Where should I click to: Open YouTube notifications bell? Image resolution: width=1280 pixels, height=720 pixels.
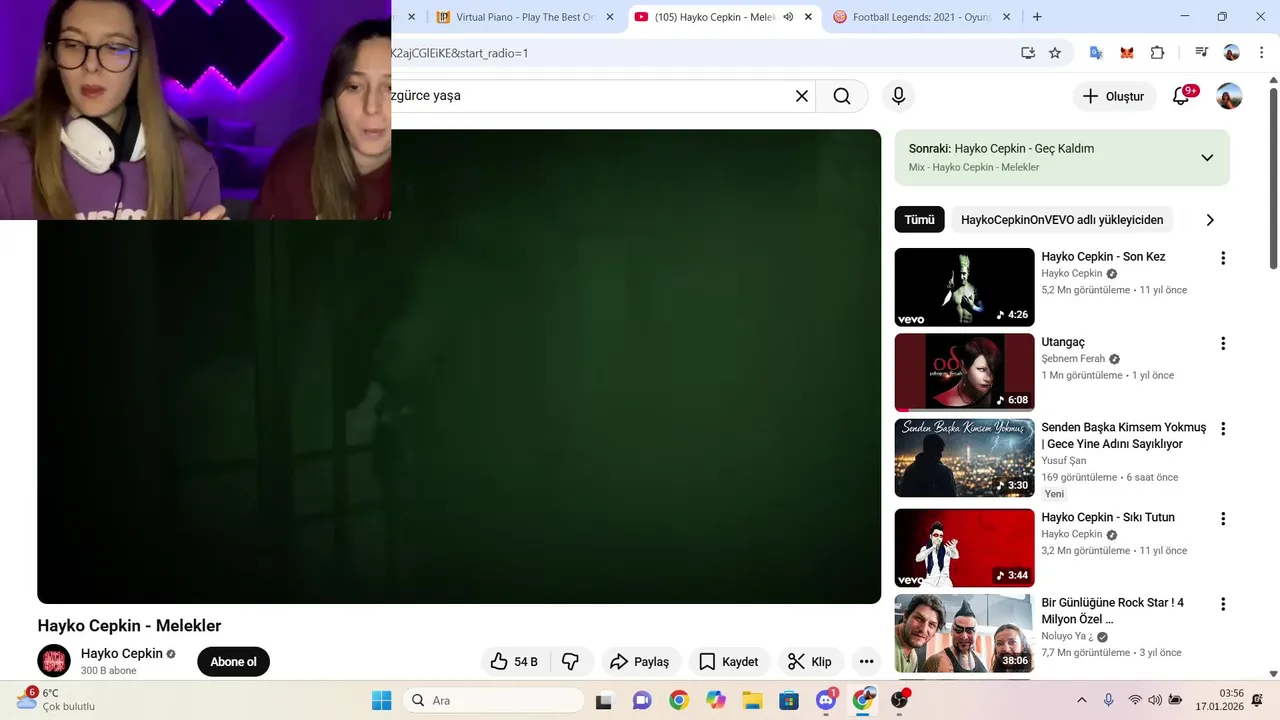(x=1181, y=96)
